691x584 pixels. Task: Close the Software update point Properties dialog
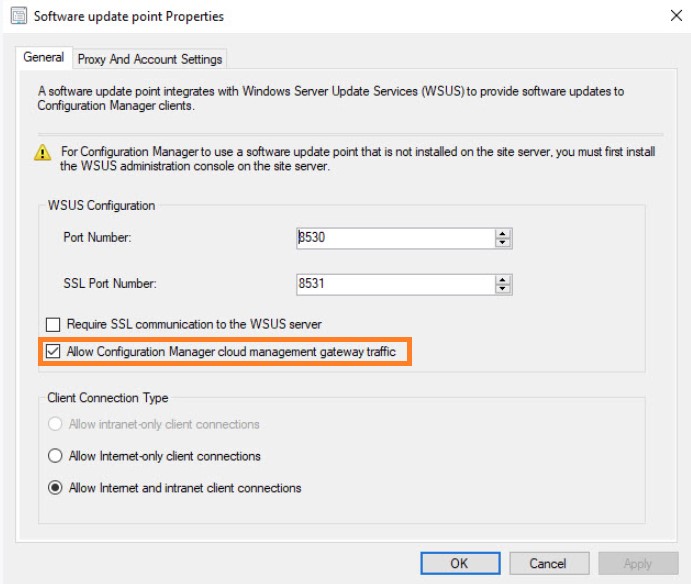(x=676, y=16)
